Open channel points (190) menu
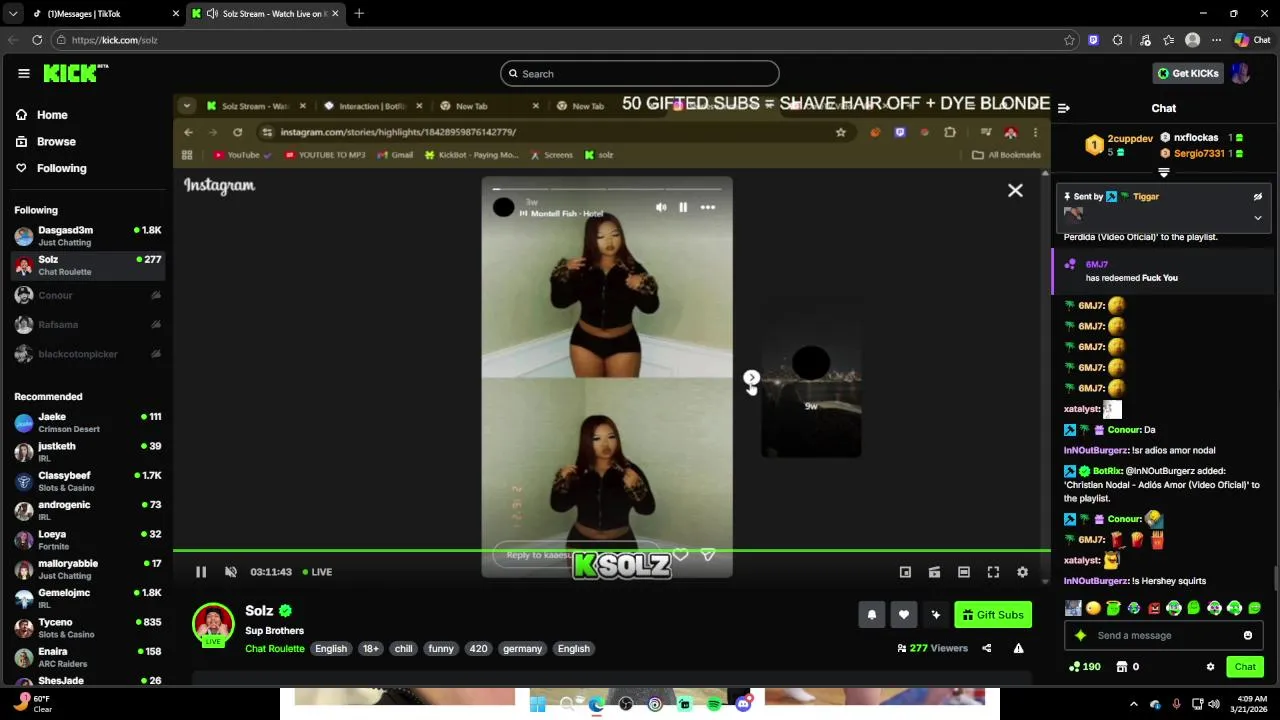 [x=1085, y=667]
